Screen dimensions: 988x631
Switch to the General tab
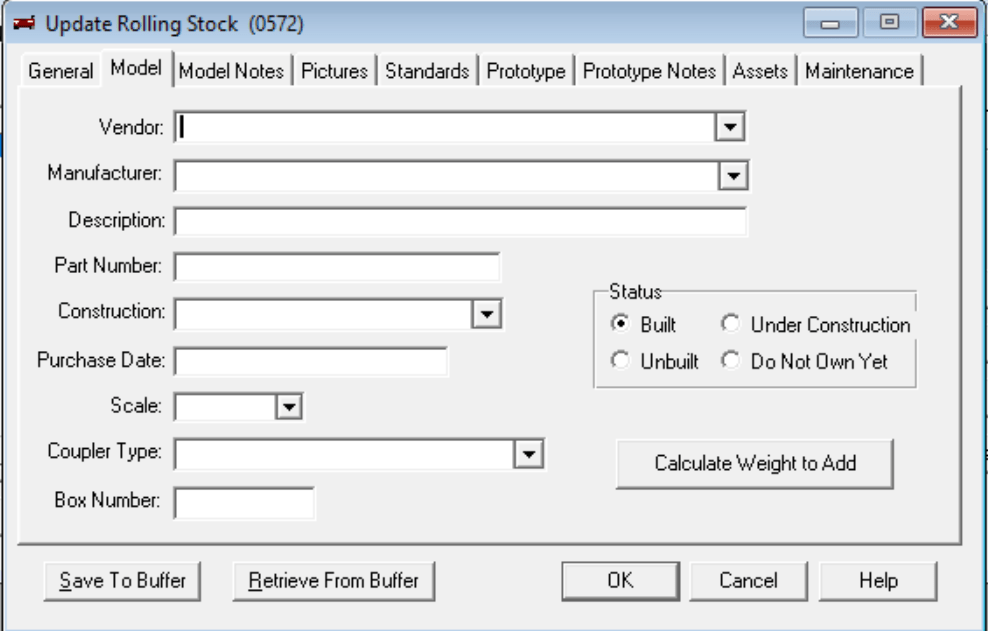tap(61, 71)
